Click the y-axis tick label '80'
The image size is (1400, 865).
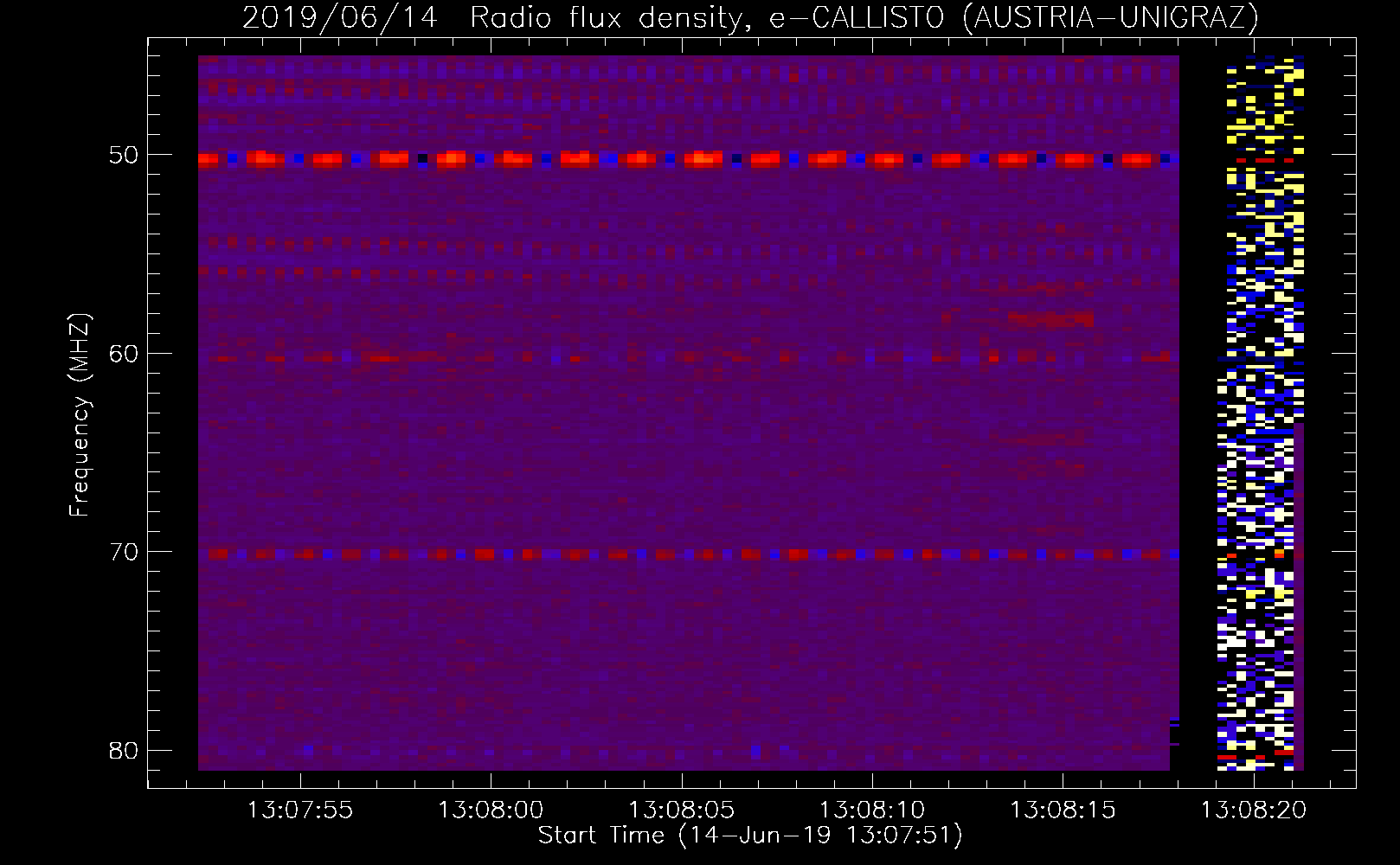click(123, 750)
